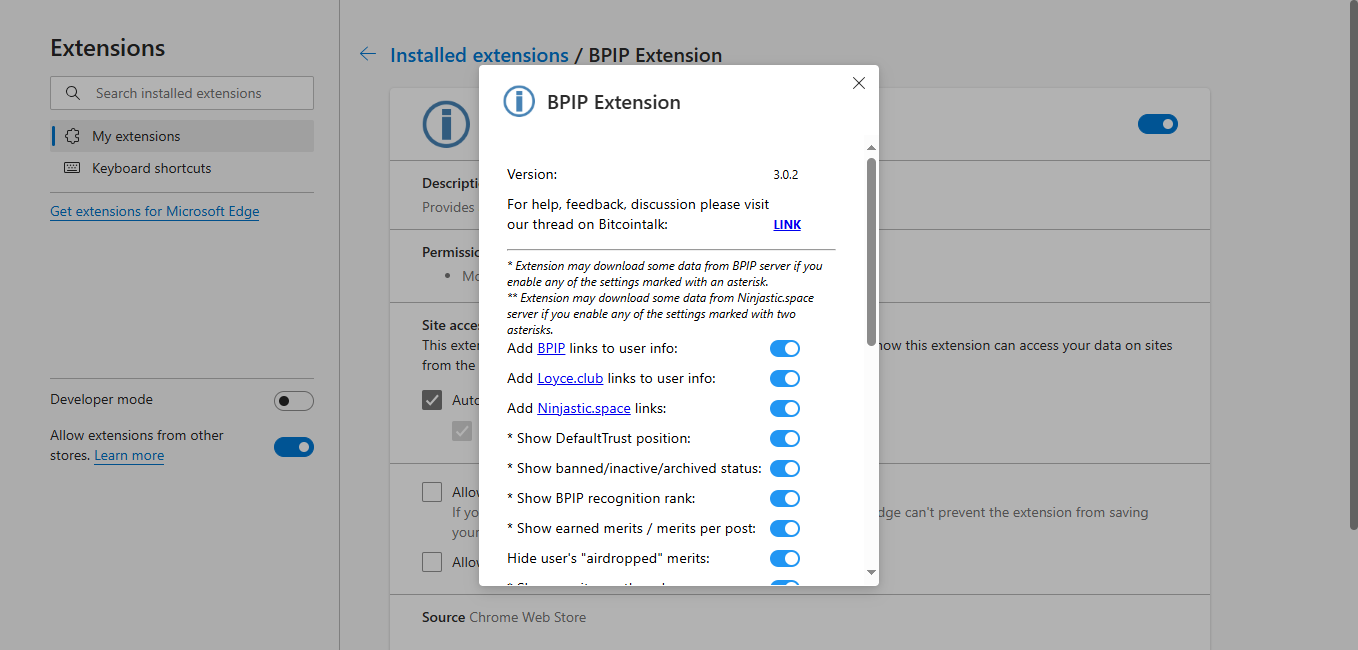This screenshot has height=650, width=1358.
Task: Click the Keyboard shortcuts keyboard icon
Action: click(72, 168)
